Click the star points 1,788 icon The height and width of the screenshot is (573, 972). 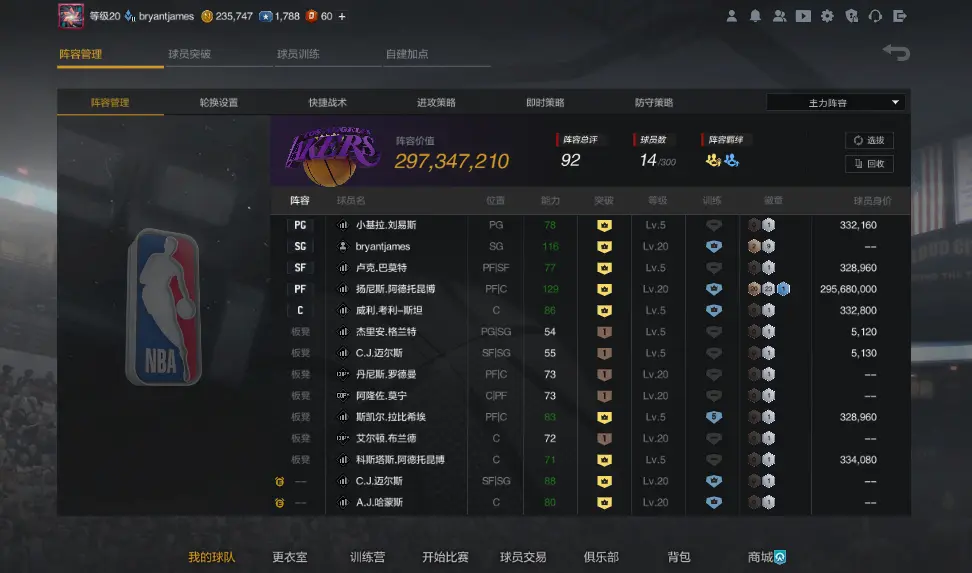[265, 16]
